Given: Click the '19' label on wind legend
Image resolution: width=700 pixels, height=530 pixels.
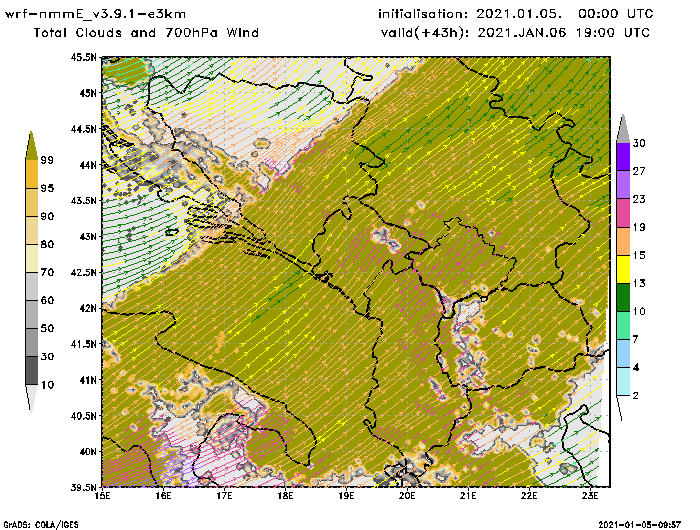Looking at the screenshot, I should tap(639, 227).
